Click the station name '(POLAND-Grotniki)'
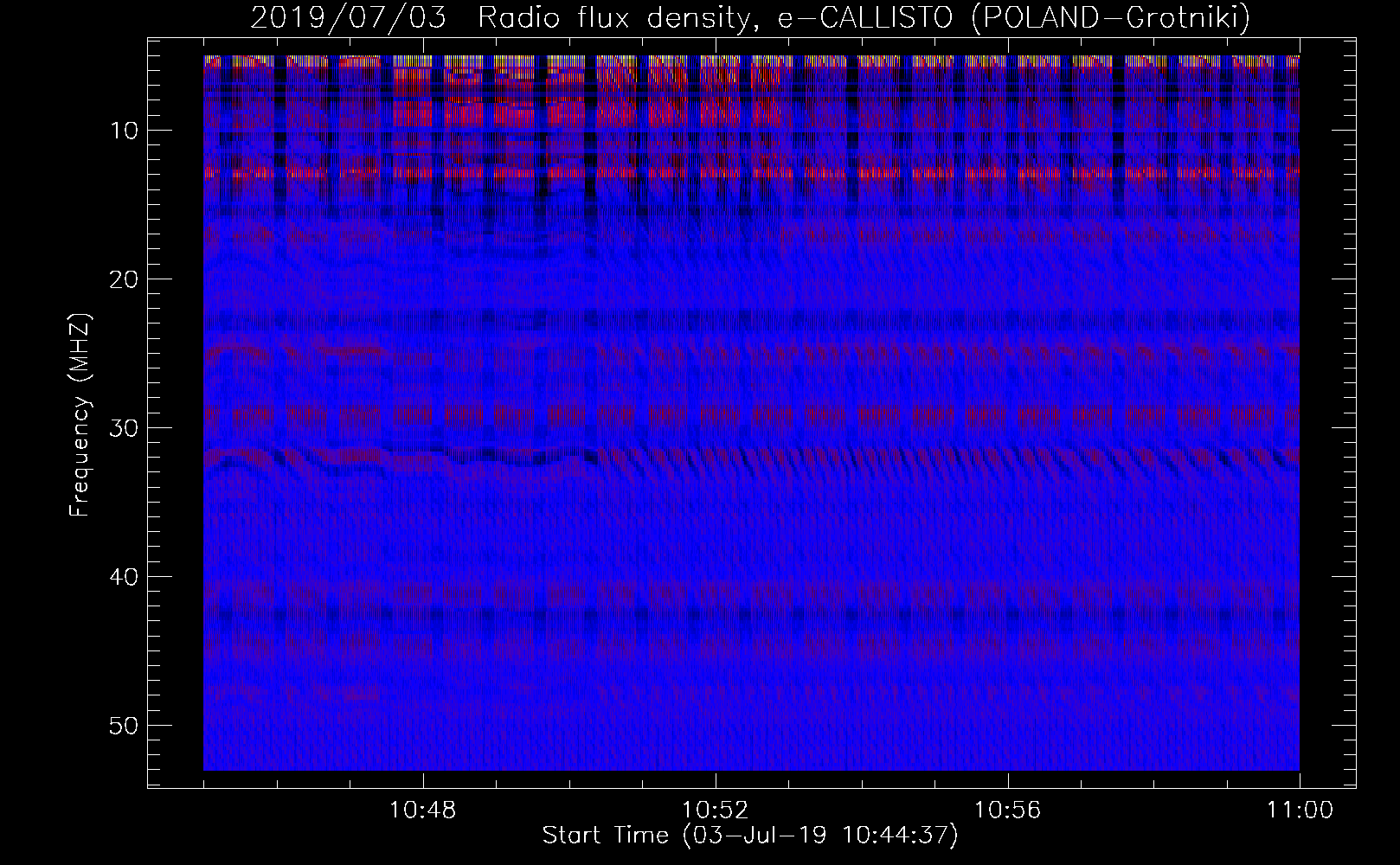The image size is (1400, 865). (1112, 18)
